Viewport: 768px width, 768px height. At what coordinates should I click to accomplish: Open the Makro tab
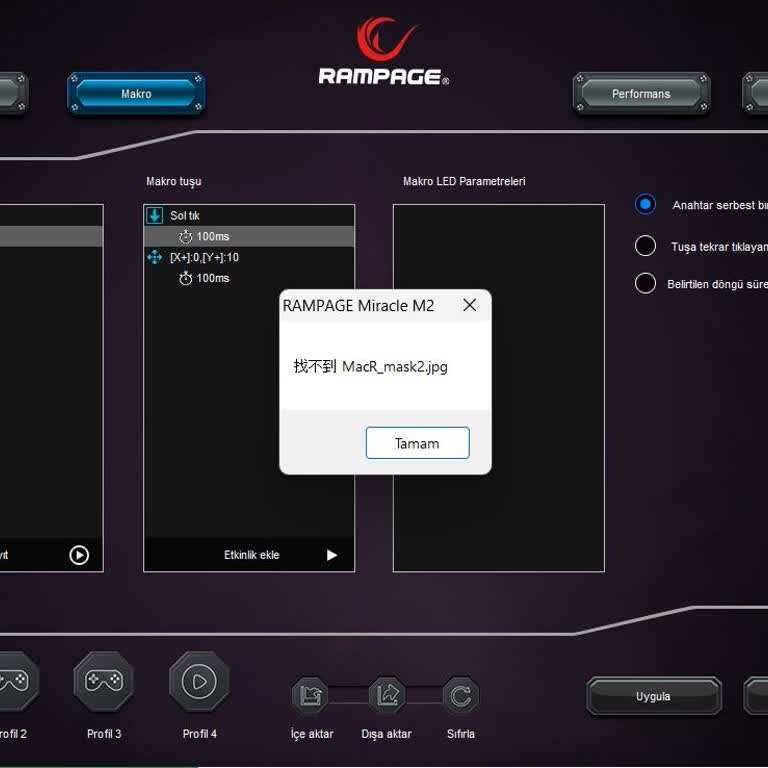tap(136, 94)
